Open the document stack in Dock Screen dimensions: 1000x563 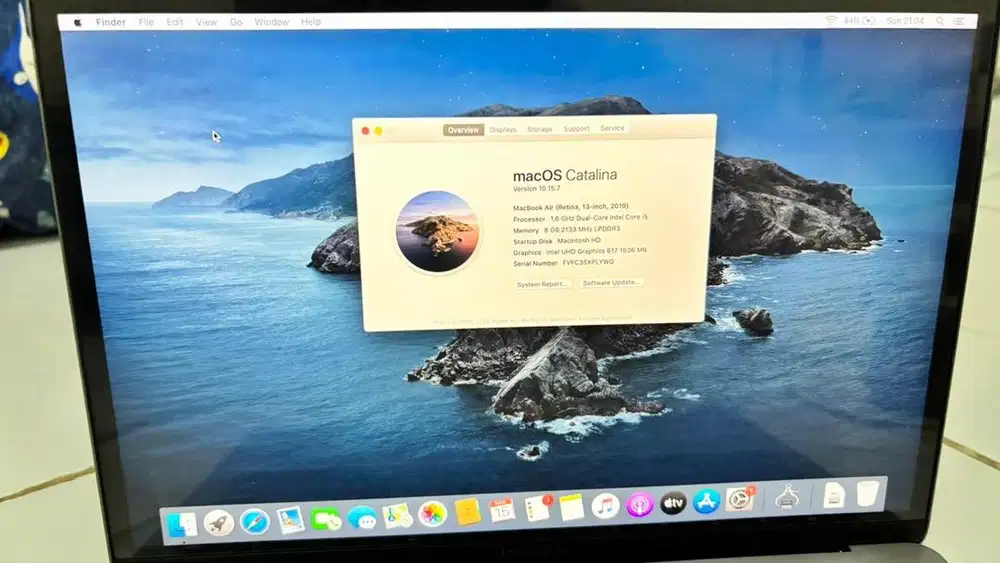click(834, 495)
